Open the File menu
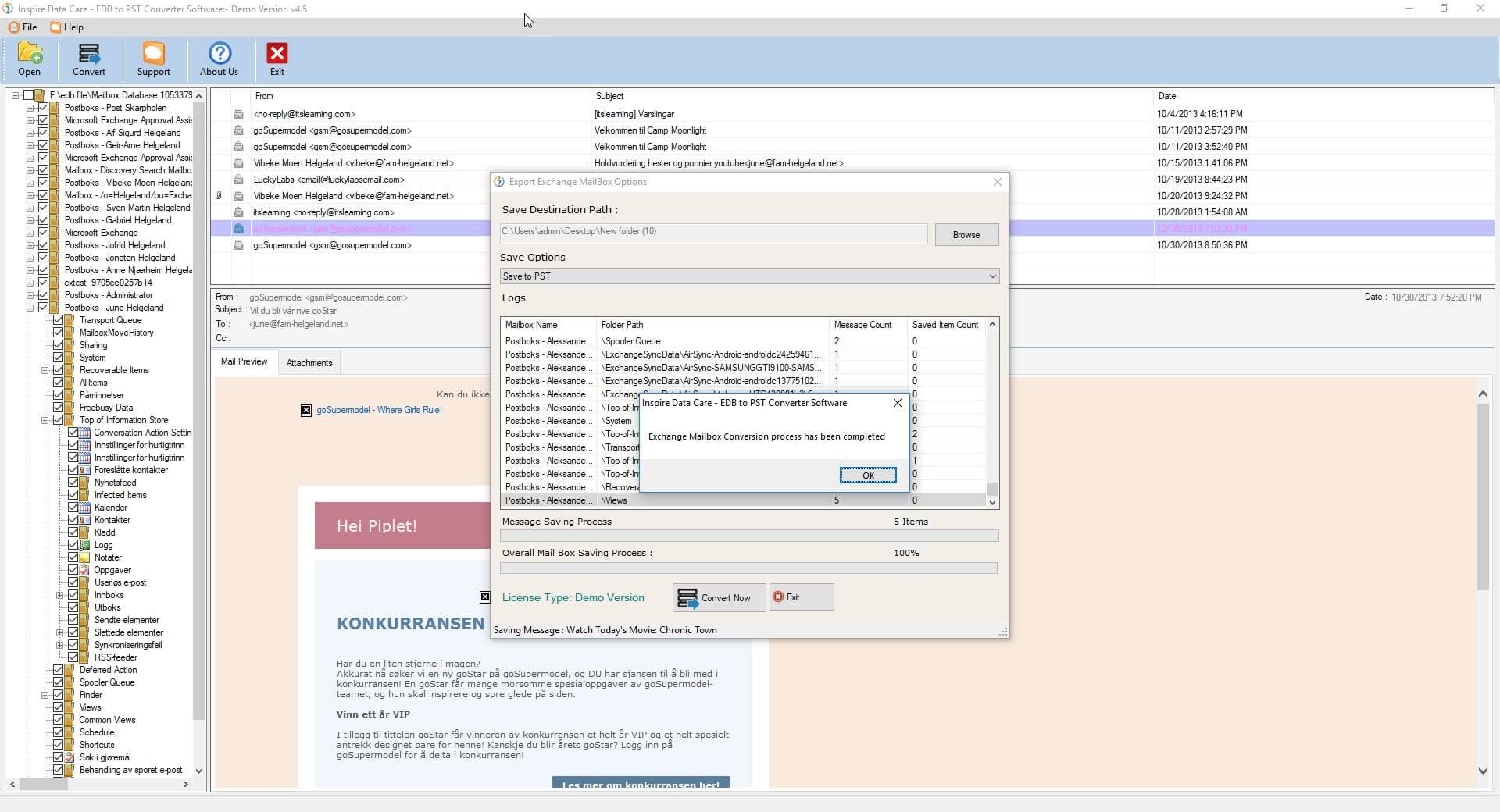Image resolution: width=1500 pixels, height=812 pixels. pyautogui.click(x=23, y=27)
